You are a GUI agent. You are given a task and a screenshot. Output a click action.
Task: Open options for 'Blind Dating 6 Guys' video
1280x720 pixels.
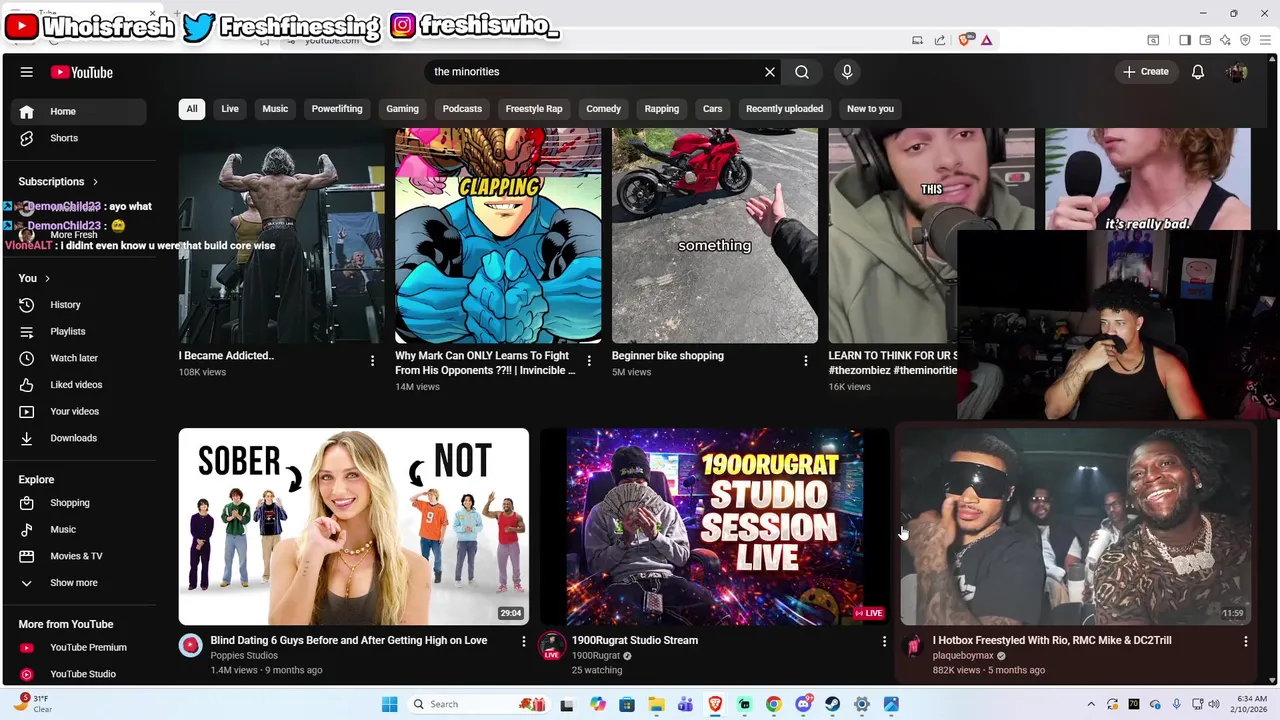(523, 641)
